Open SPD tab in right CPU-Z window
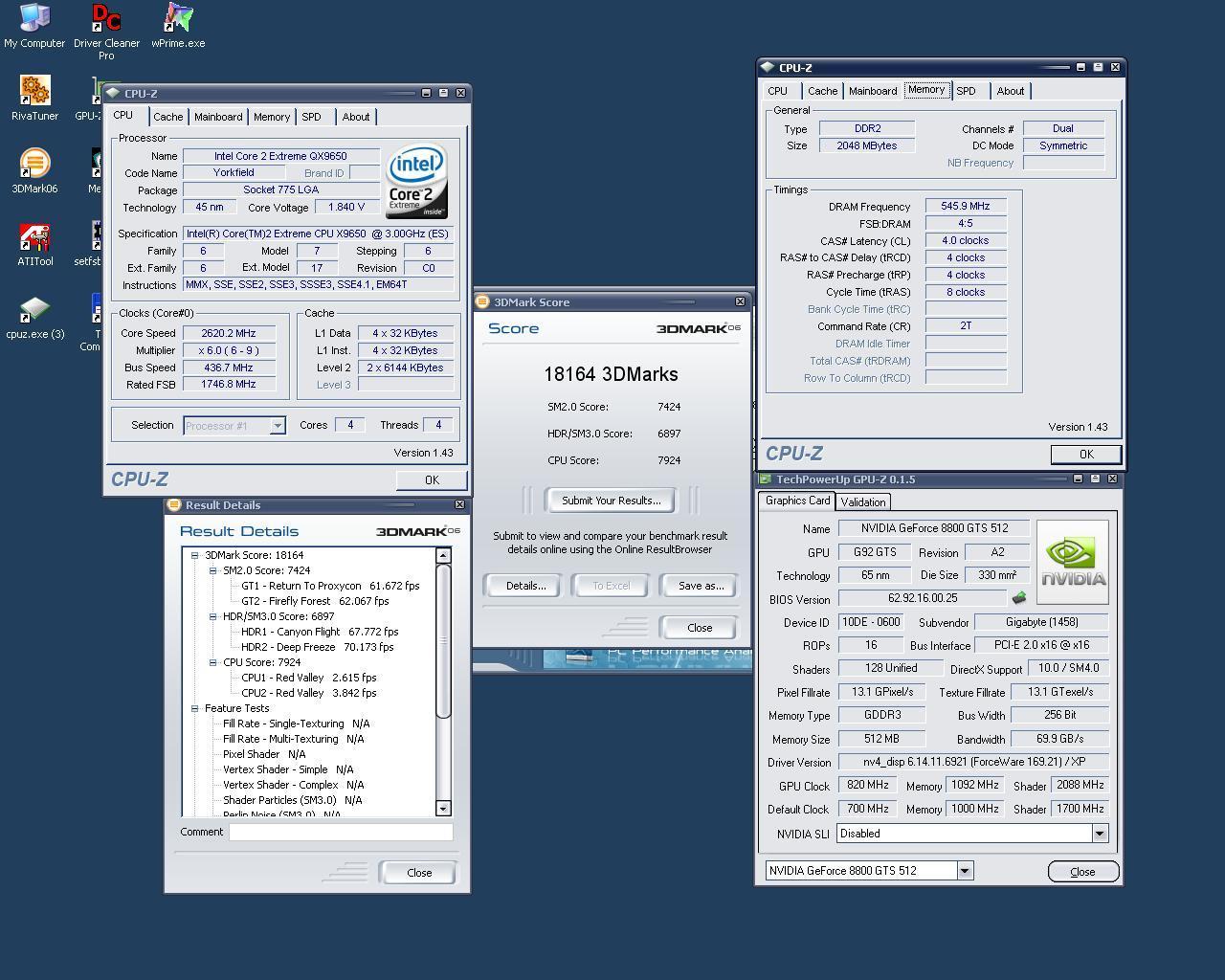 coord(967,91)
